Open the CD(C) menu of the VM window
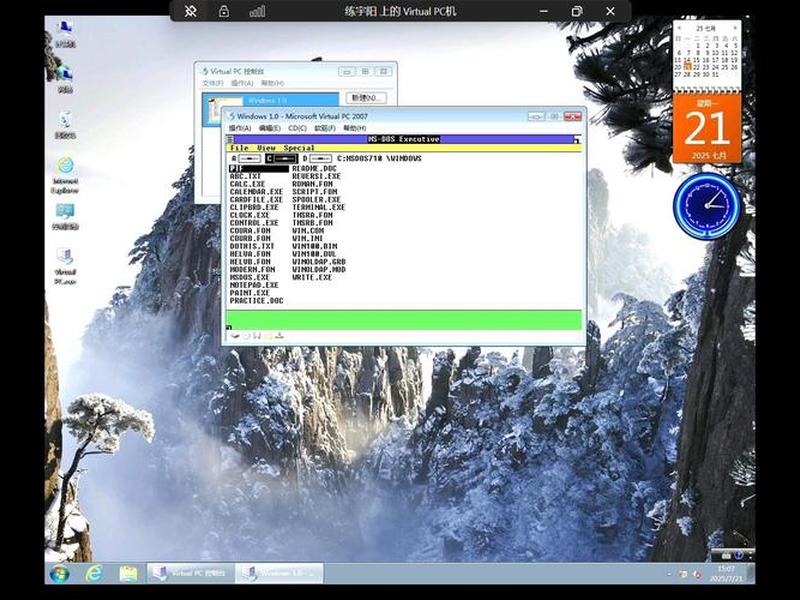This screenshot has width=800, height=600. 297,128
